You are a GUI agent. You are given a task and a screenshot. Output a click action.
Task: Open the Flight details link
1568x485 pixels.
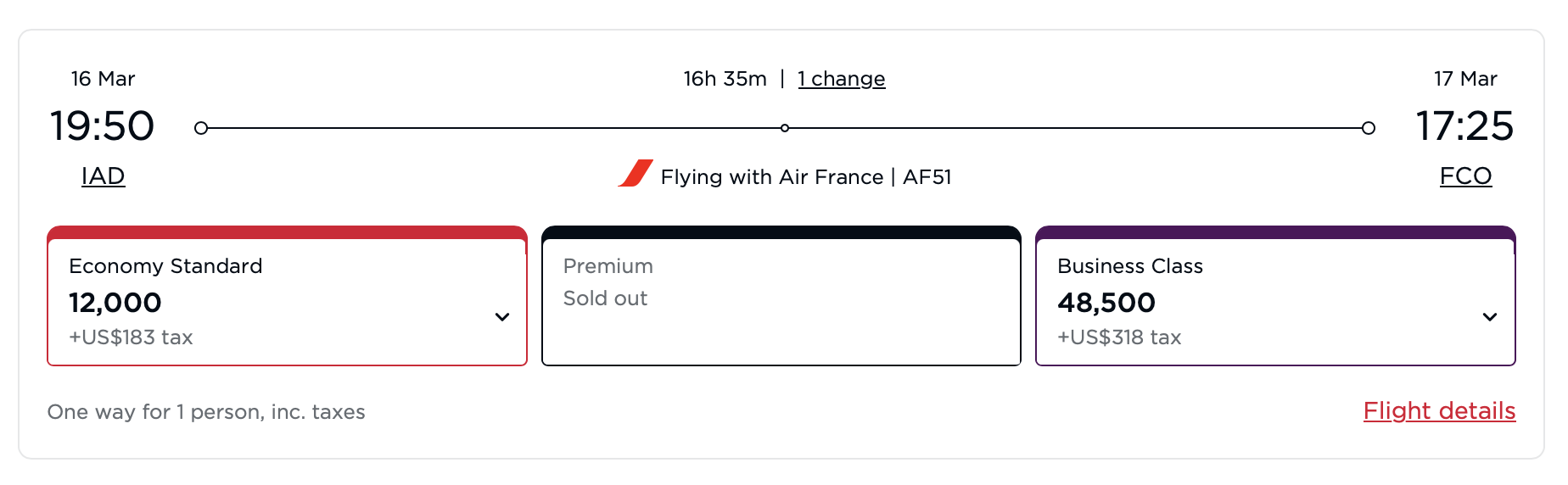click(x=1439, y=411)
